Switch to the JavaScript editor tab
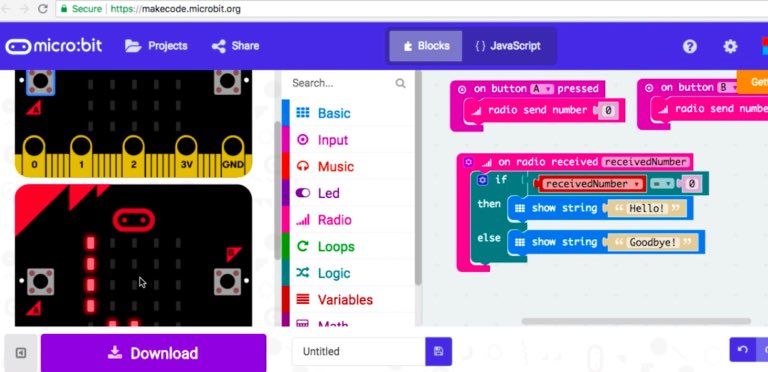The height and width of the screenshot is (372, 768). (508, 46)
